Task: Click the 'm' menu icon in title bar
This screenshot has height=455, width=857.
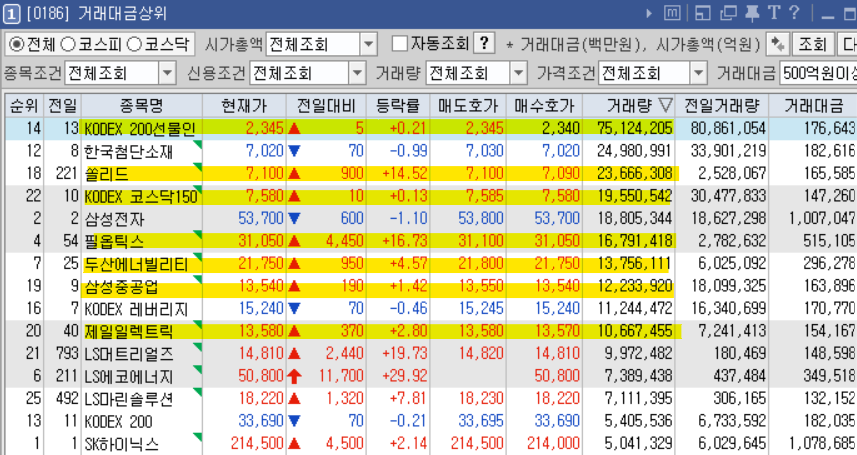Action: coord(672,13)
